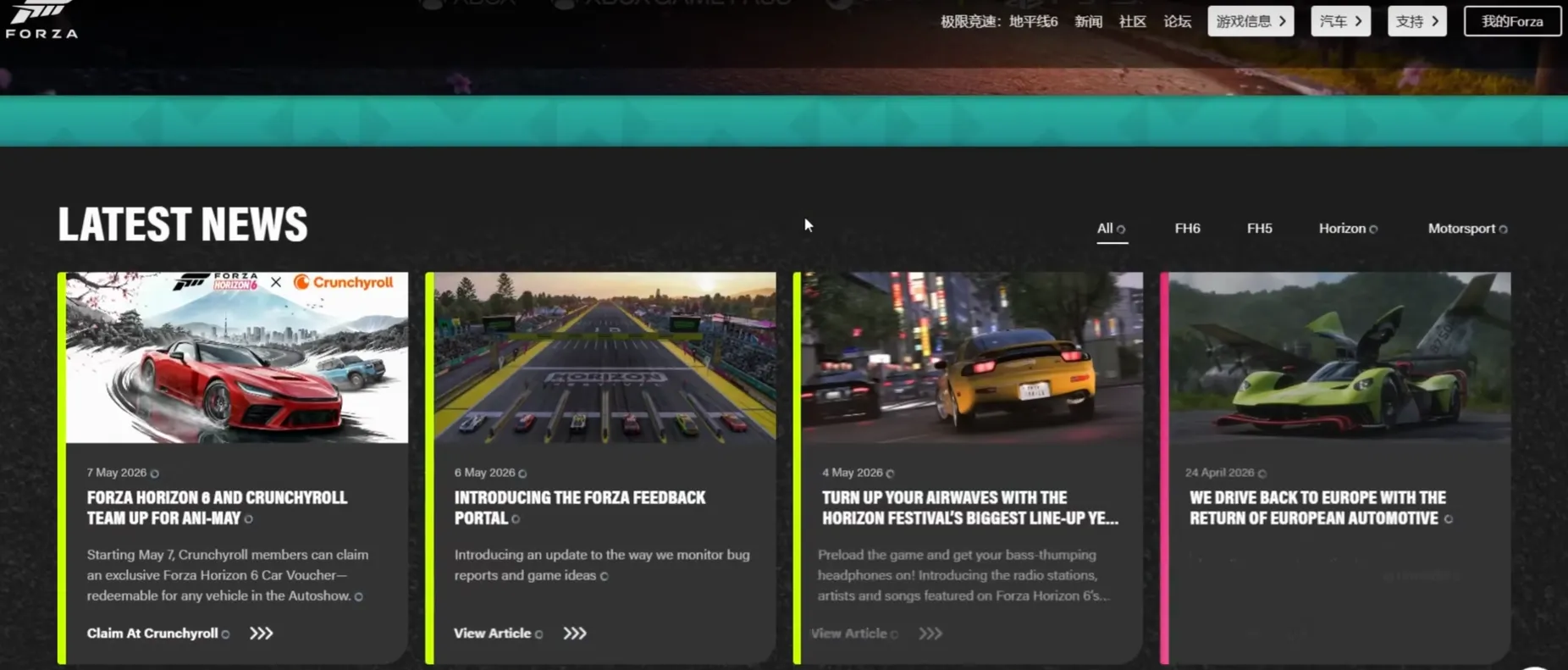The image size is (1568, 670).
Task: Open the European Automotive article title
Action: (x=1318, y=508)
